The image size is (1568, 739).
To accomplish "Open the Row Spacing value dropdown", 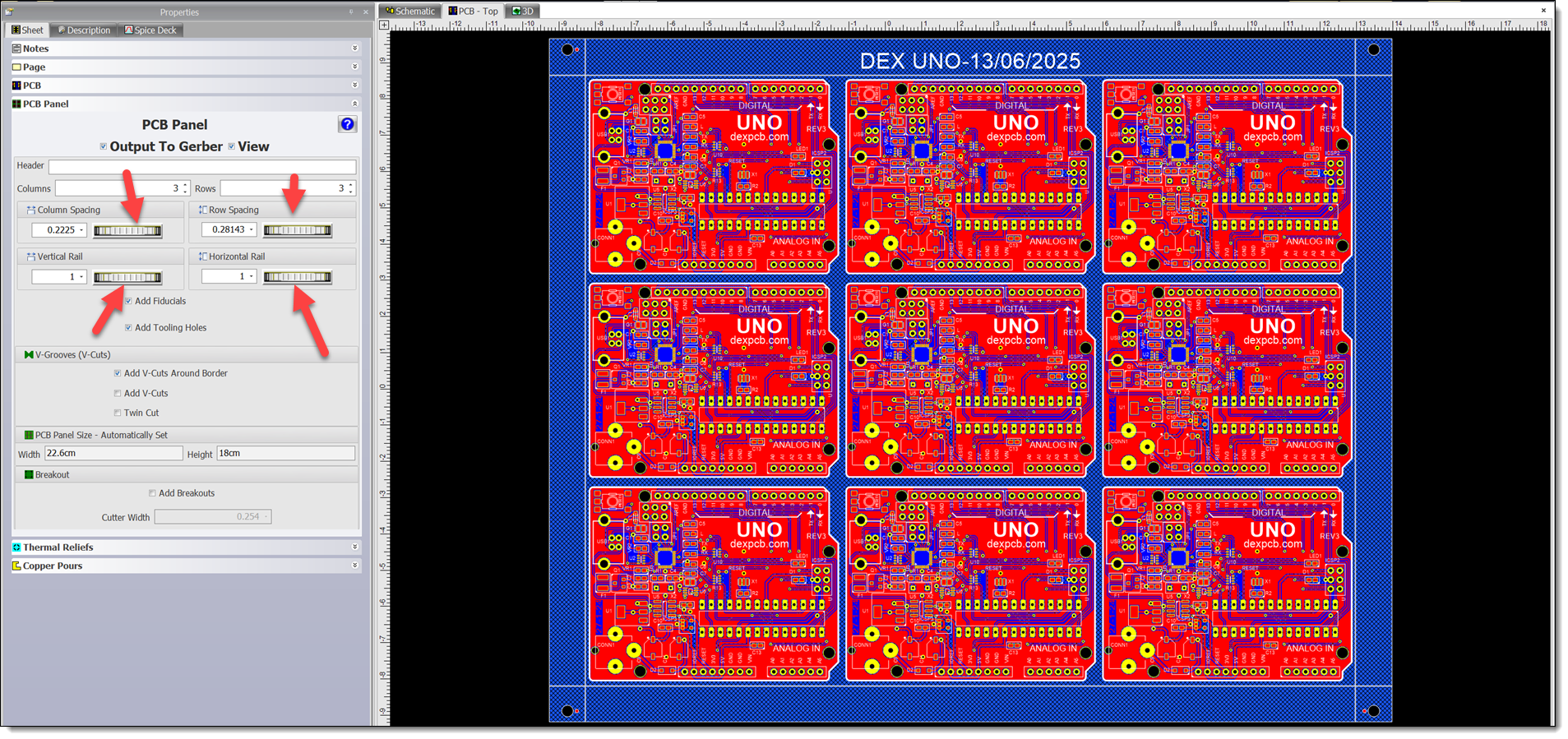I will (252, 230).
